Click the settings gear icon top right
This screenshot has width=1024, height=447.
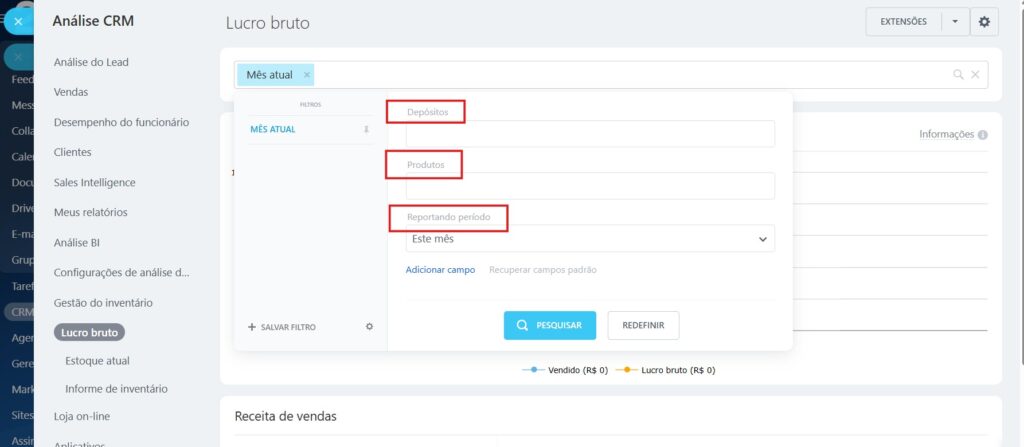click(x=985, y=21)
